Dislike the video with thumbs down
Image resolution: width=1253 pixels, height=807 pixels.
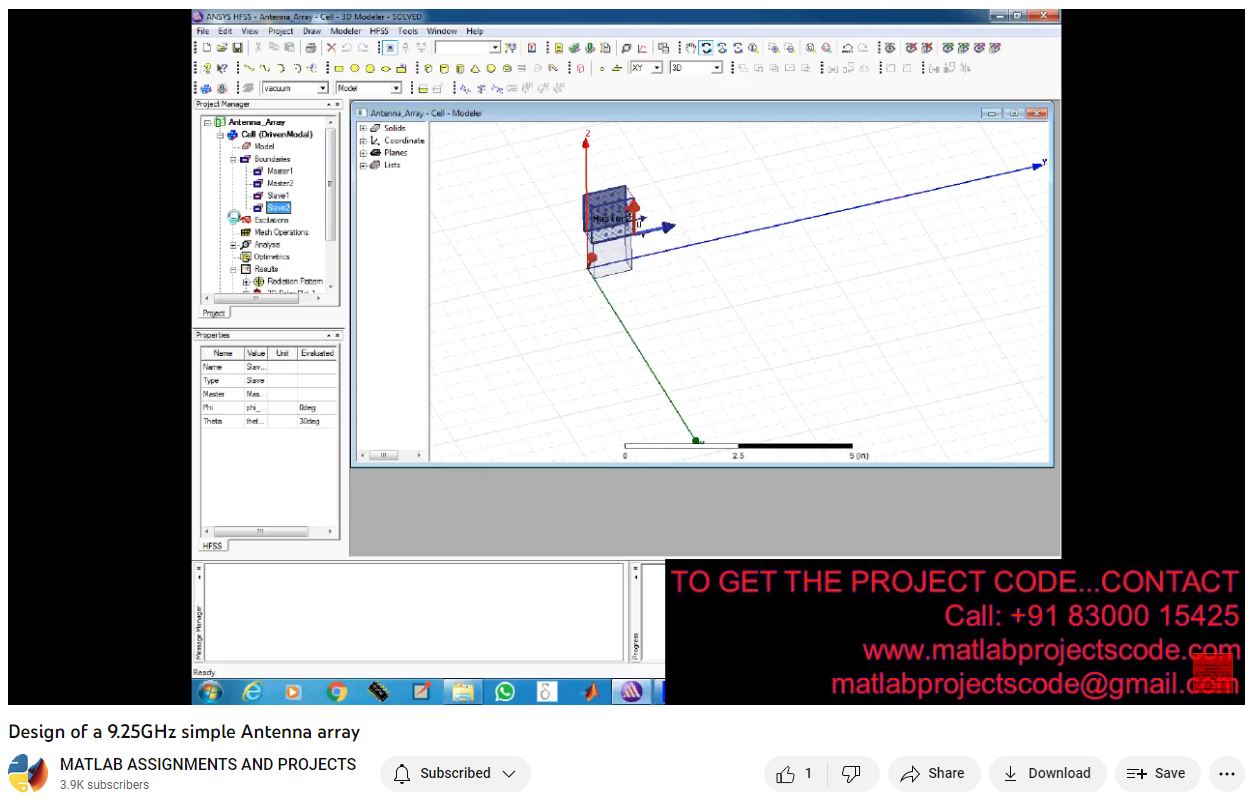[x=851, y=773]
